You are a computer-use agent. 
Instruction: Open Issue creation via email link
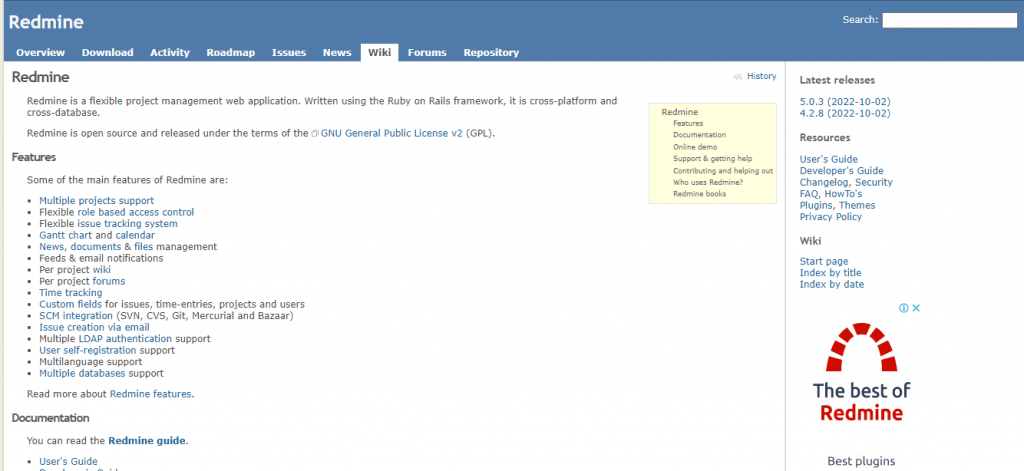tap(94, 327)
